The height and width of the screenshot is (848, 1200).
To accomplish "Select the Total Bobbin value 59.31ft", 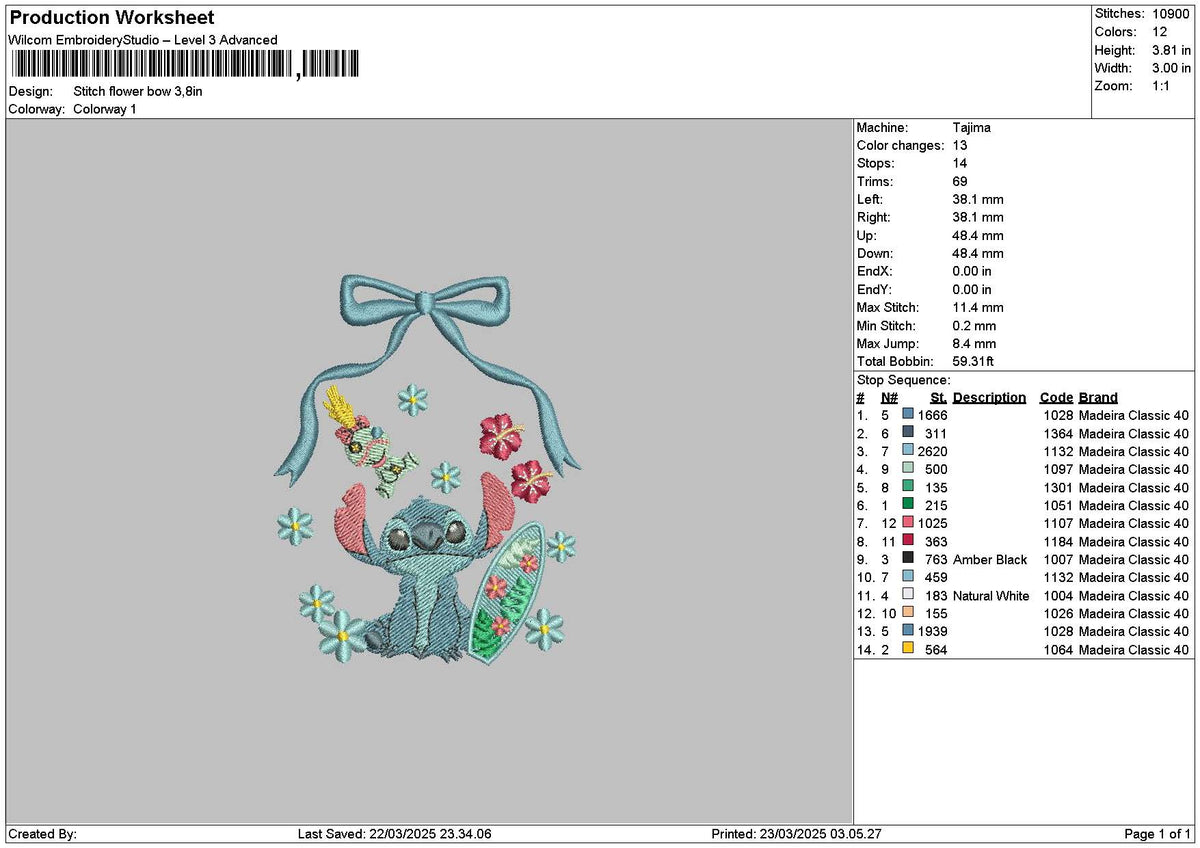I will (x=974, y=362).
